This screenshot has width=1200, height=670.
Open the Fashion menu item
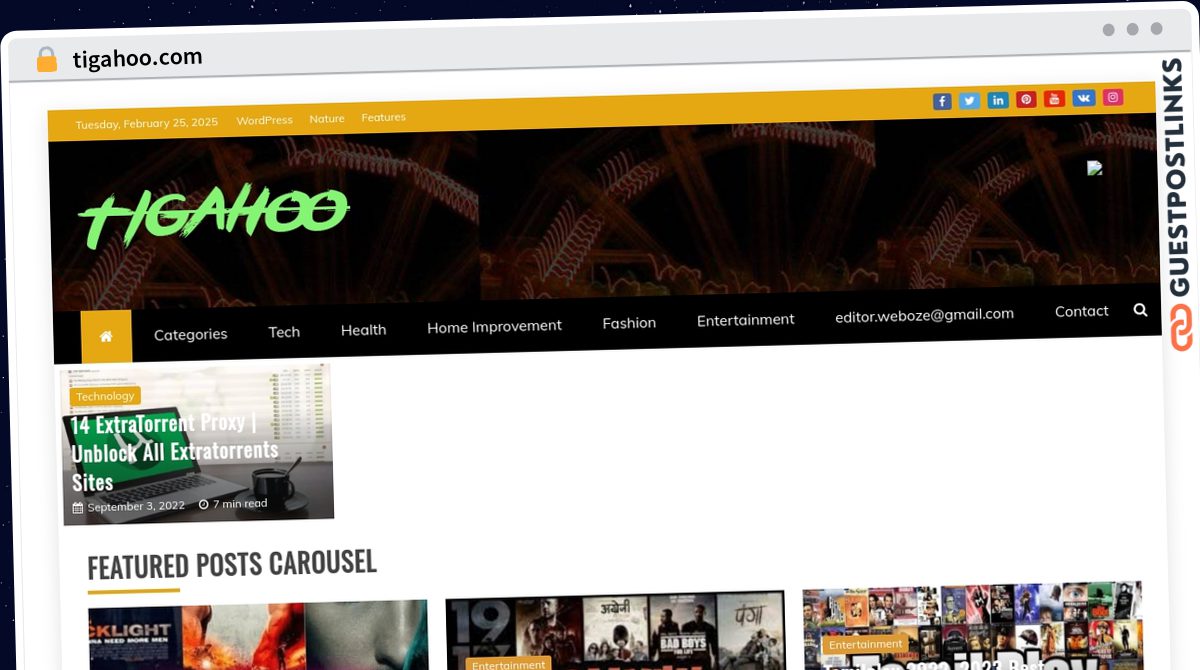629,323
